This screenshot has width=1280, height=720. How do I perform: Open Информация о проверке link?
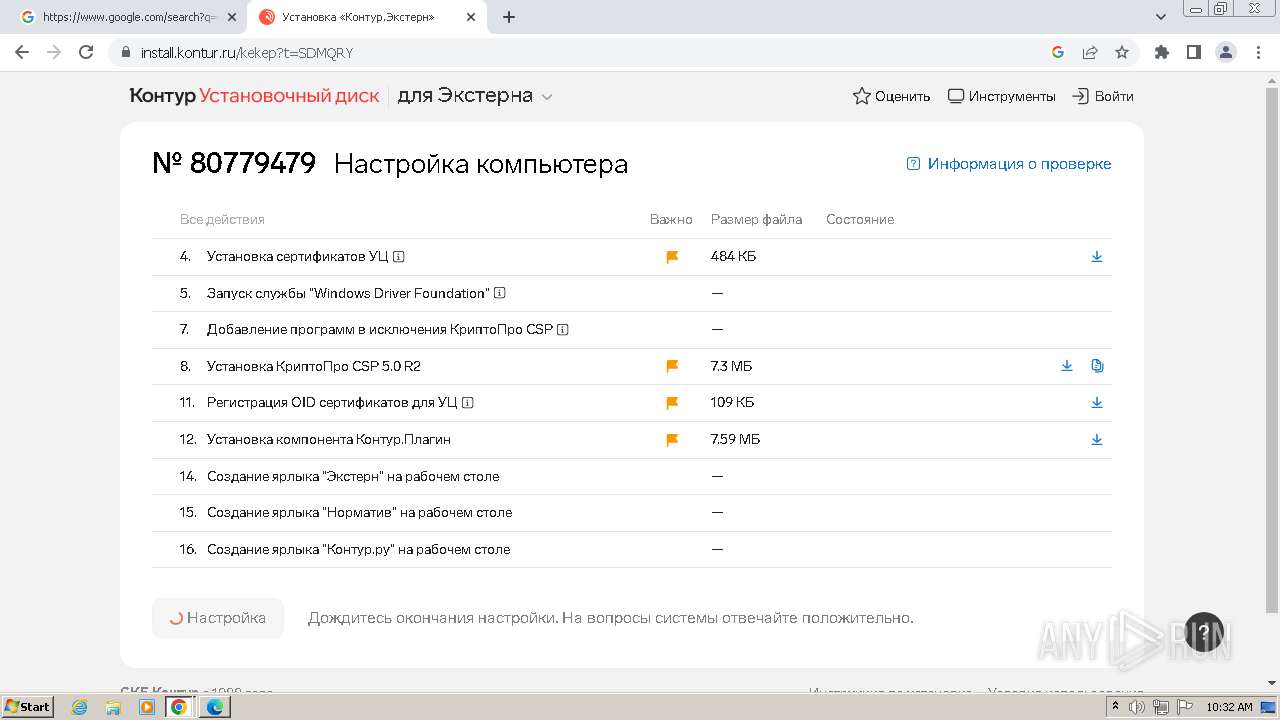coord(1008,164)
